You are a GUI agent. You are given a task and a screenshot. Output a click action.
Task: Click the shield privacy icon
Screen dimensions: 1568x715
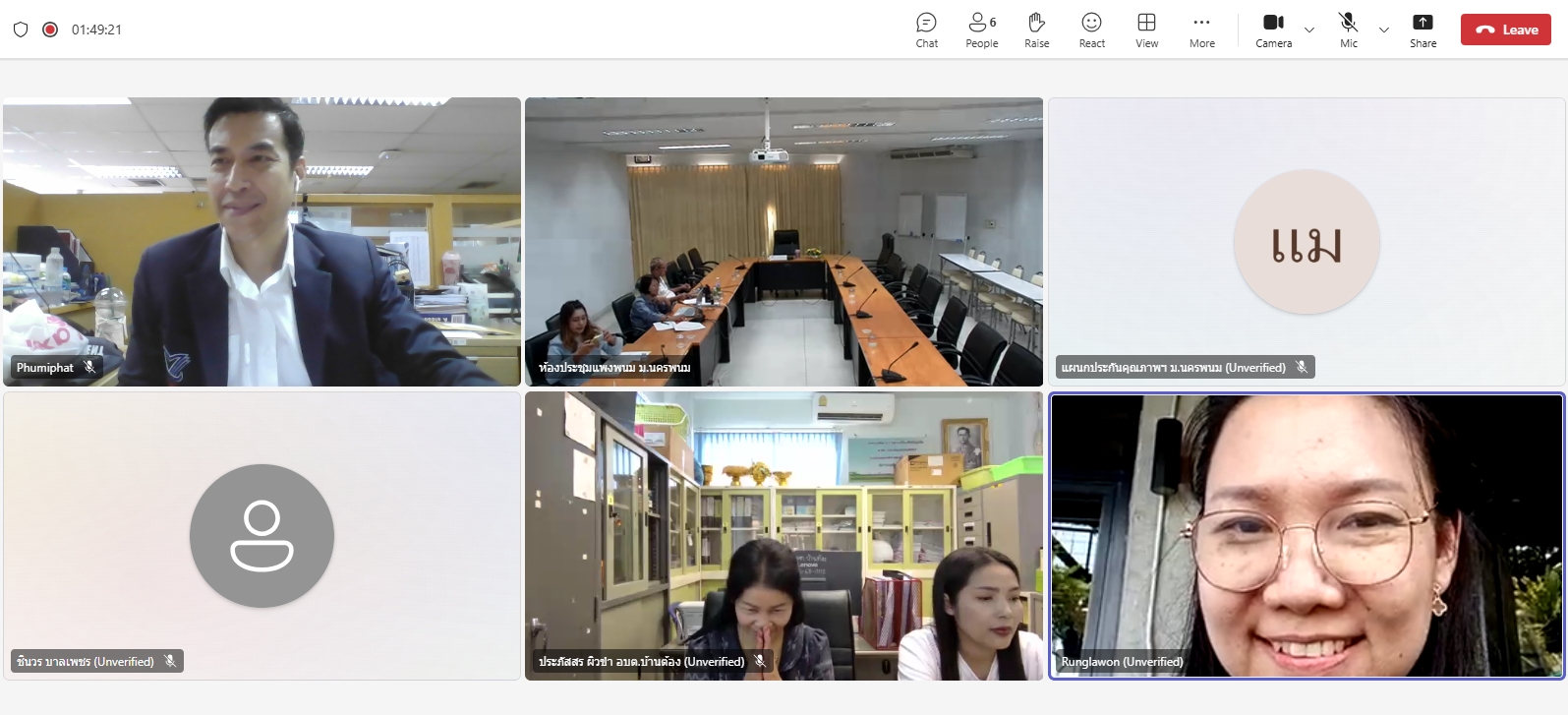click(x=21, y=30)
